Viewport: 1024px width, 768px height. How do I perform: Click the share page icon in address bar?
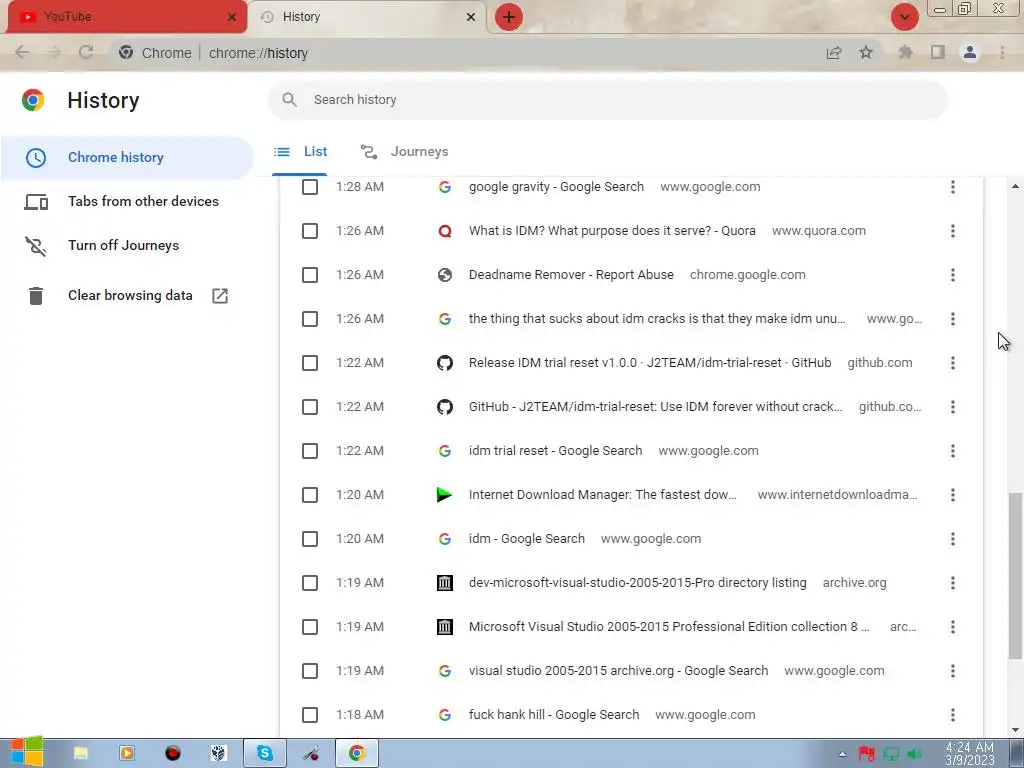(x=834, y=53)
